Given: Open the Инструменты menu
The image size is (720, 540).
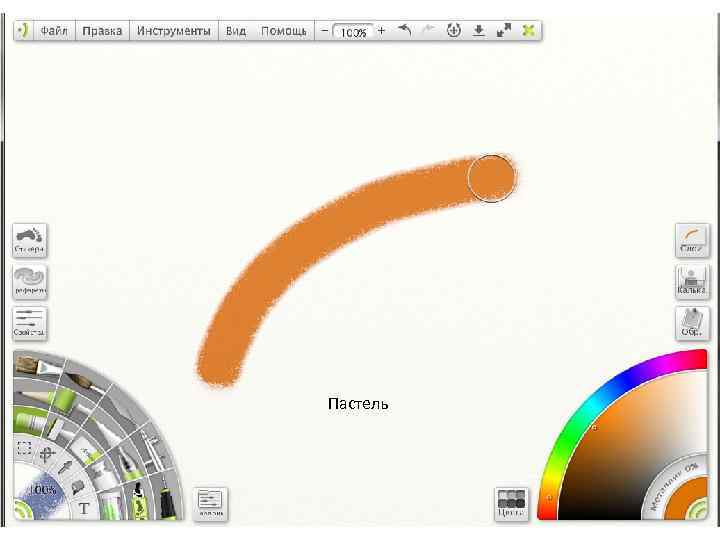Looking at the screenshot, I should tap(174, 31).
